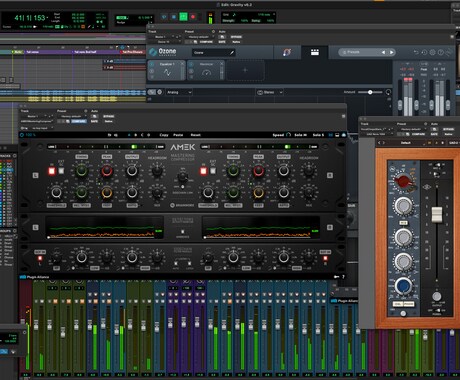This screenshot has width=460, height=380.
Task: Click the iZotope Ozone logo
Action: 163,52
